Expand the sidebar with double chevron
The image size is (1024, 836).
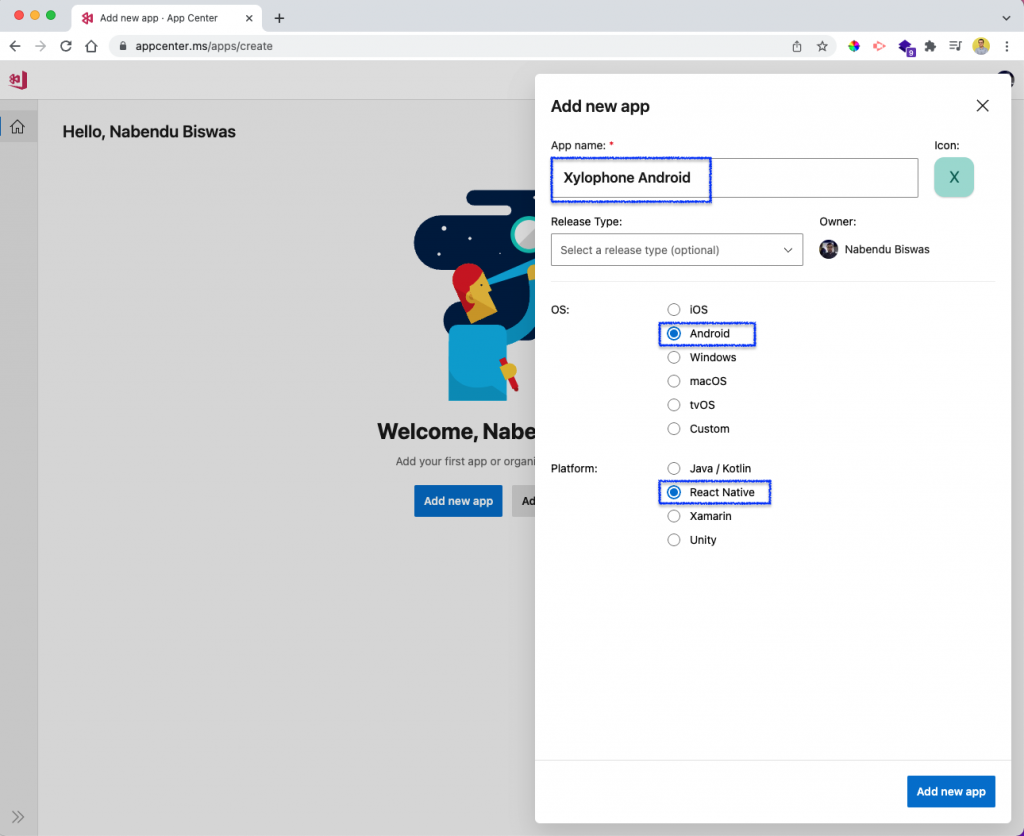pyautogui.click(x=18, y=817)
